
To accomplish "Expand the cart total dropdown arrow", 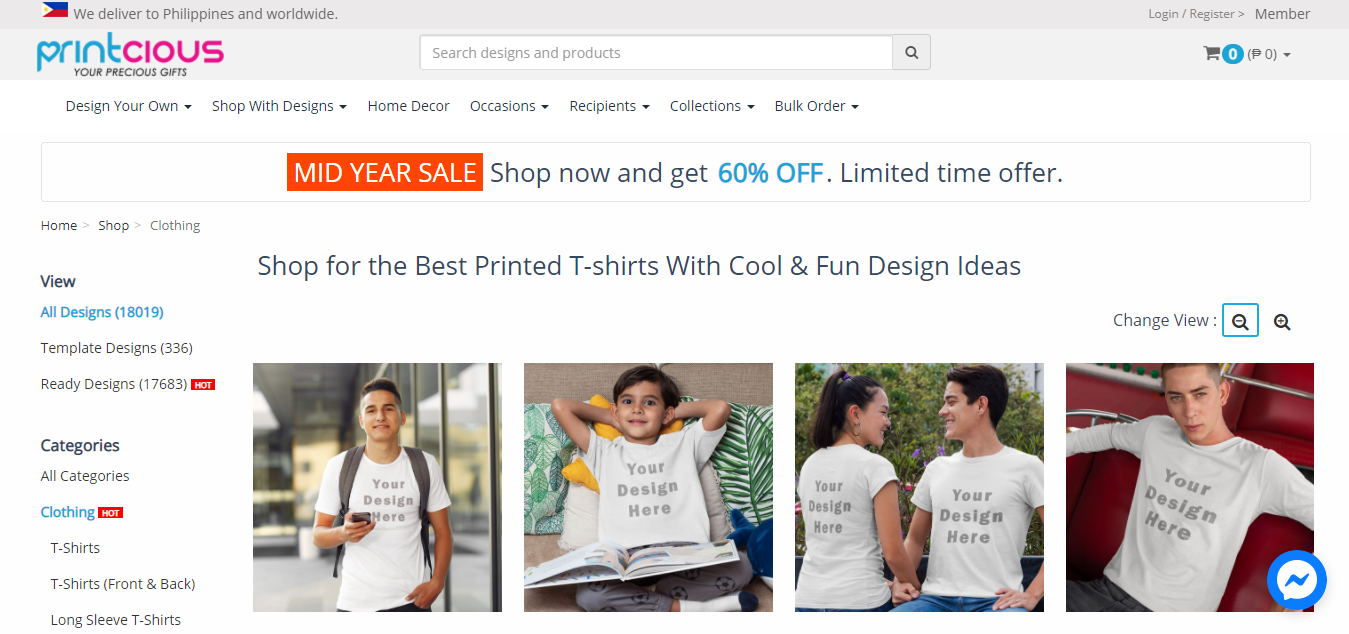I will [x=1287, y=55].
